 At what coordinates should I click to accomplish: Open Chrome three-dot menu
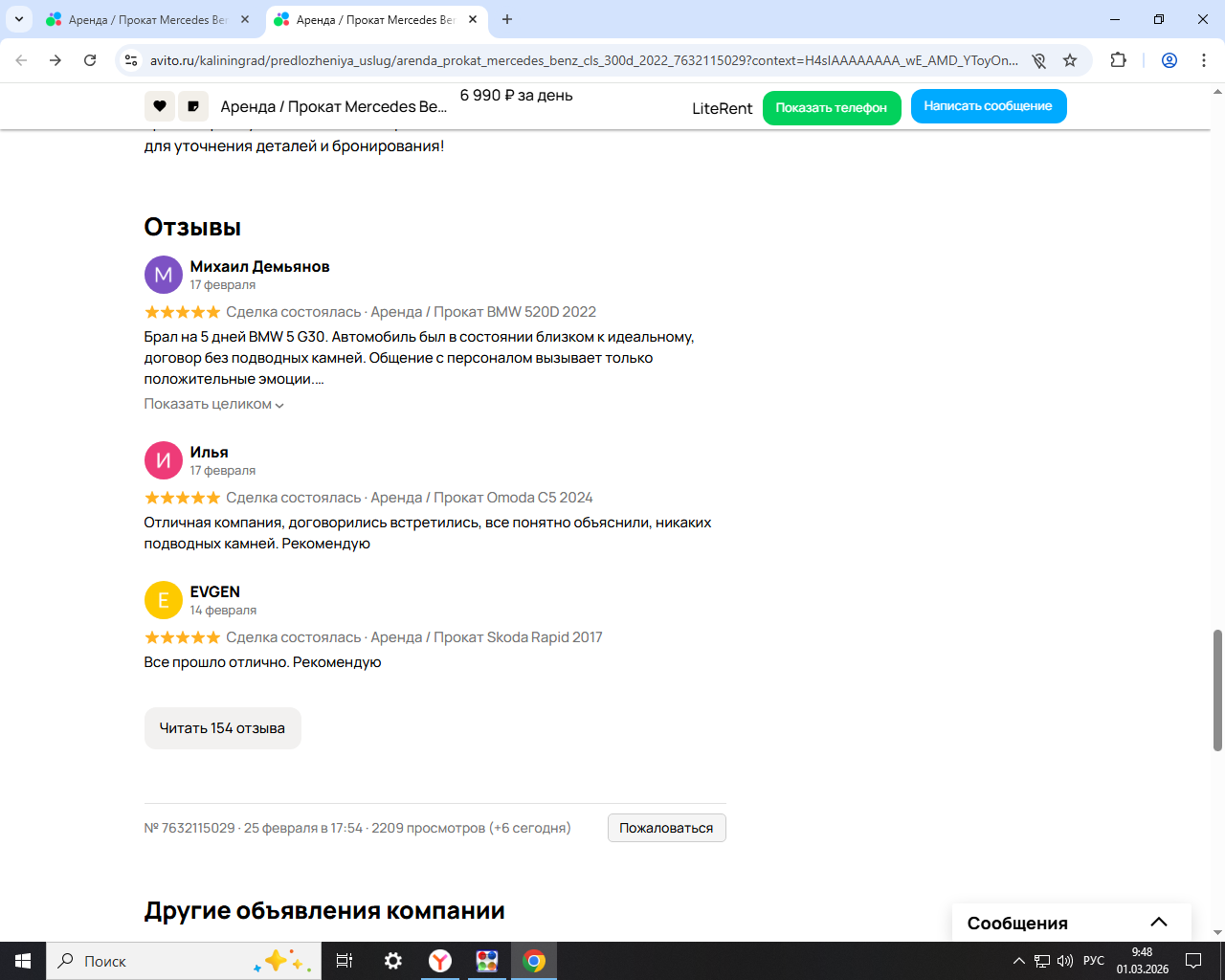pyautogui.click(x=1204, y=60)
